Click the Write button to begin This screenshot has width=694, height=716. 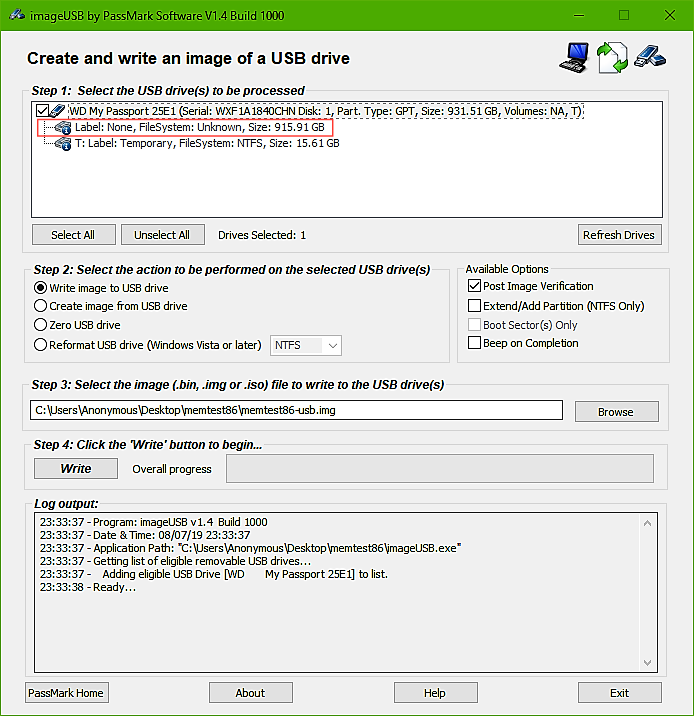coord(76,469)
